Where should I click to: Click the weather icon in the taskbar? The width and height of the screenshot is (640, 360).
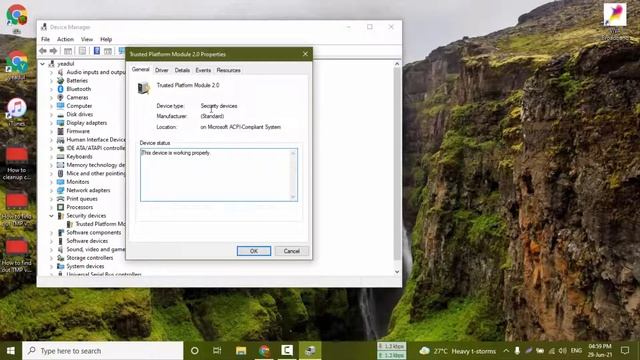pyautogui.click(x=424, y=351)
